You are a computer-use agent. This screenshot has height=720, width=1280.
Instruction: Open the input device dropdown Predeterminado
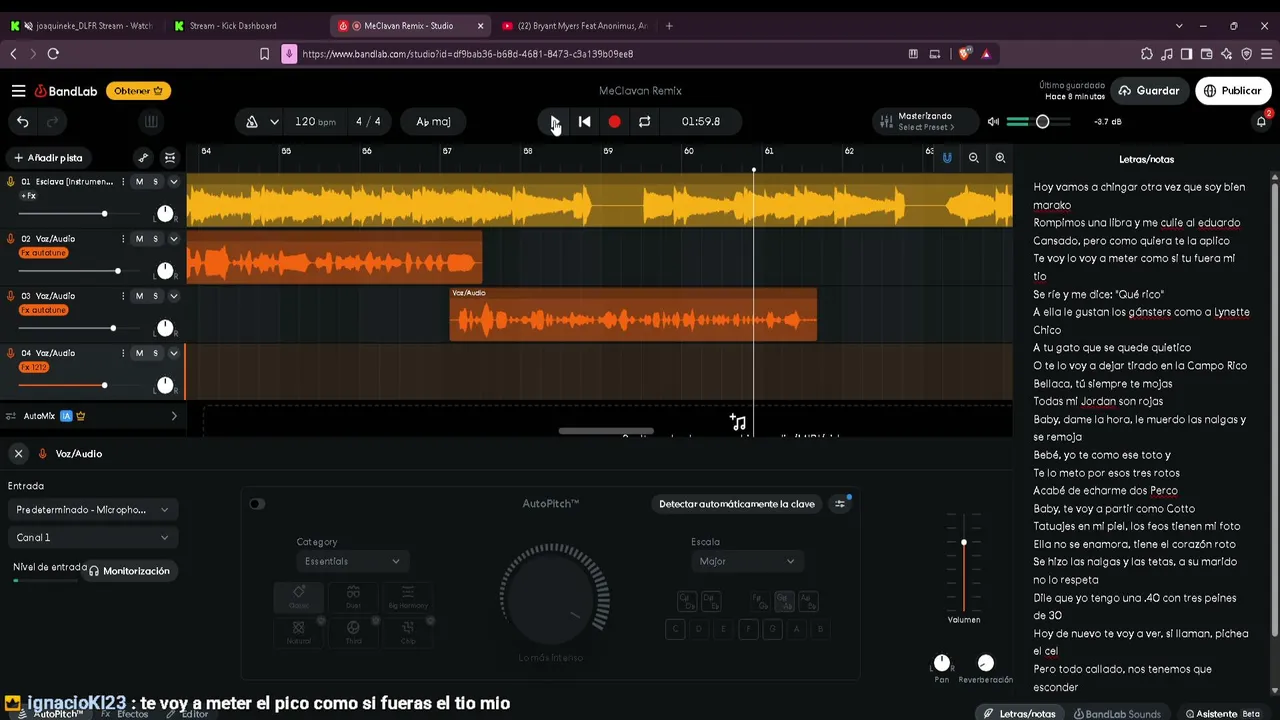pos(93,510)
